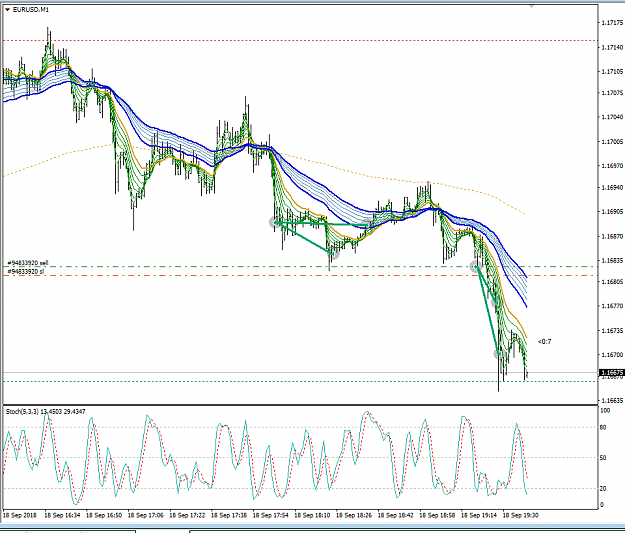The width and height of the screenshot is (625, 533).
Task: Click the chart shift marker at top
Action: (531, 6)
